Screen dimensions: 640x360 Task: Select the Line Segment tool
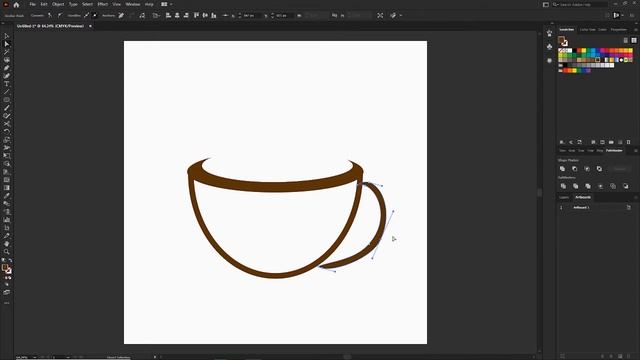click(7, 92)
